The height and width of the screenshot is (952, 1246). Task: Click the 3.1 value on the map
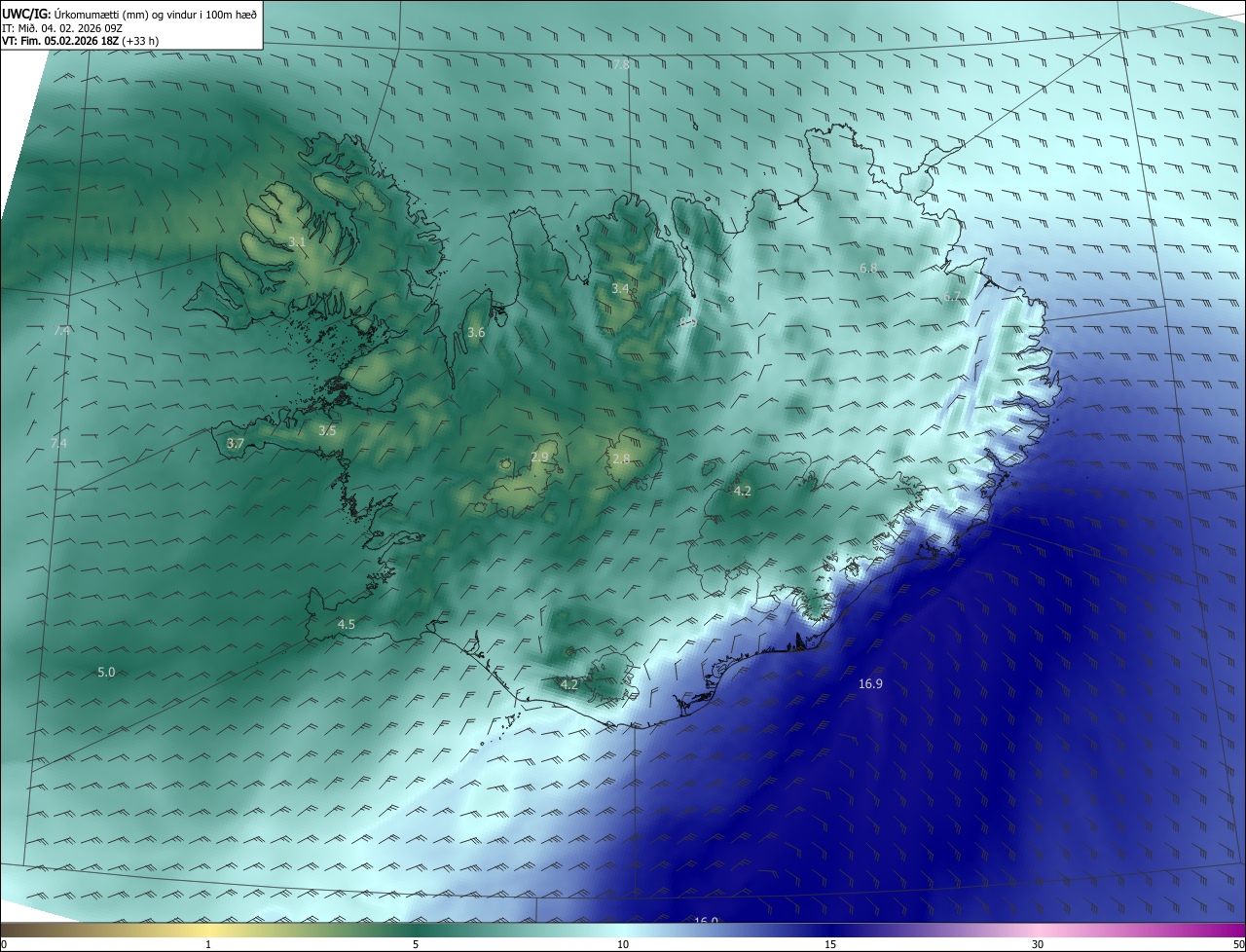tap(298, 241)
